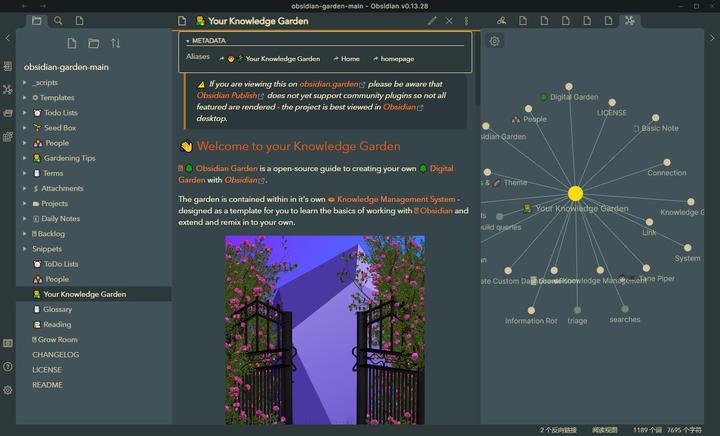Collapse the left sidebar with chevron
Viewport: 720px width, 436px height.
(8, 39)
